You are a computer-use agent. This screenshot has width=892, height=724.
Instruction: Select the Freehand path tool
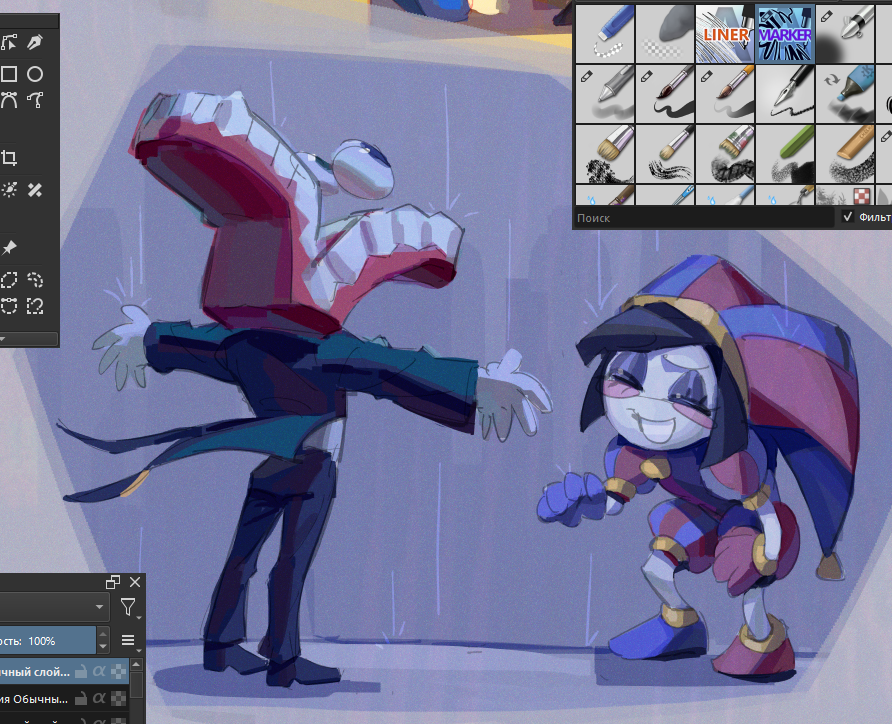[x=35, y=100]
